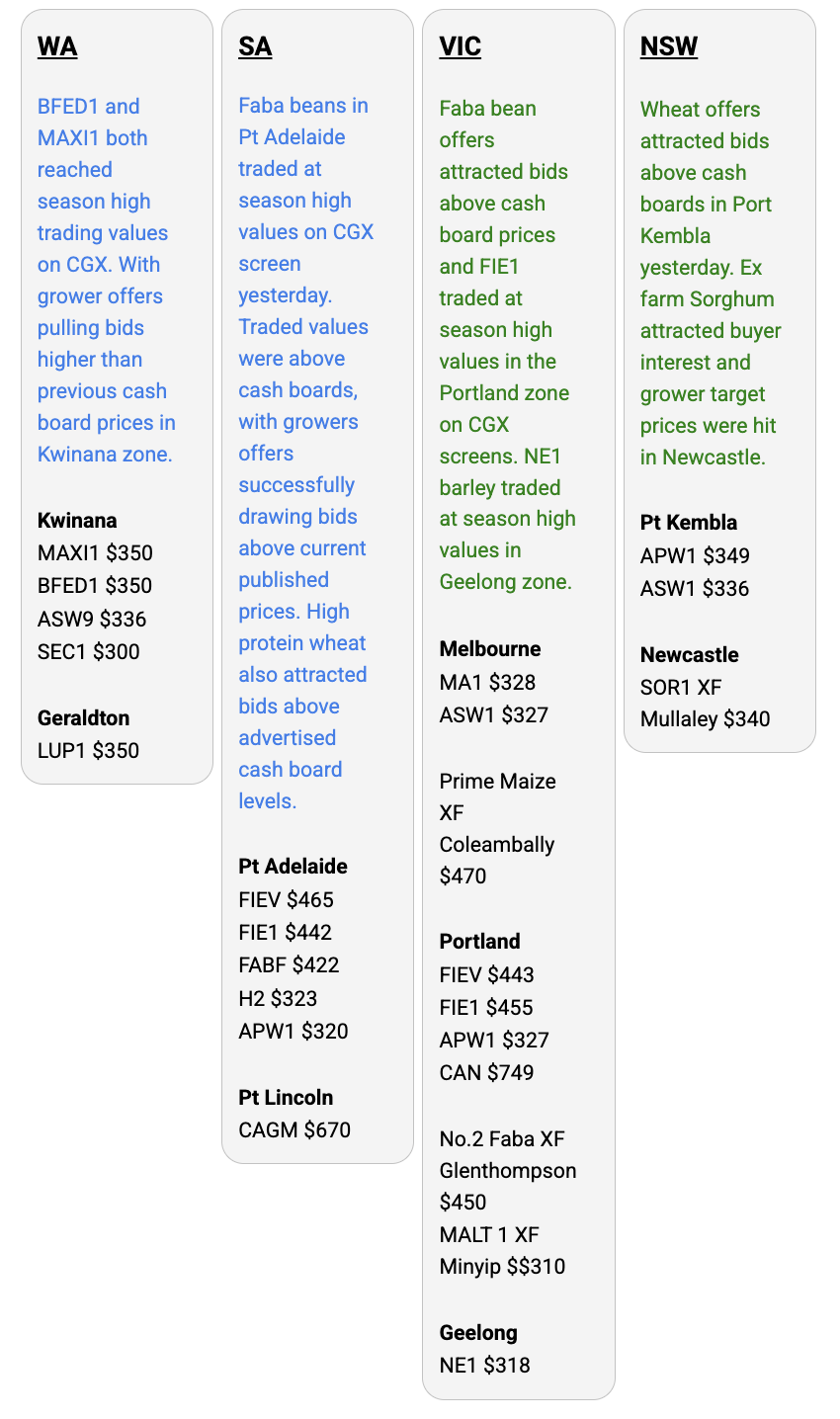Select the CAGM $670 price entry
Image resolution: width=840 pixels, height=1419 pixels.
click(294, 1129)
